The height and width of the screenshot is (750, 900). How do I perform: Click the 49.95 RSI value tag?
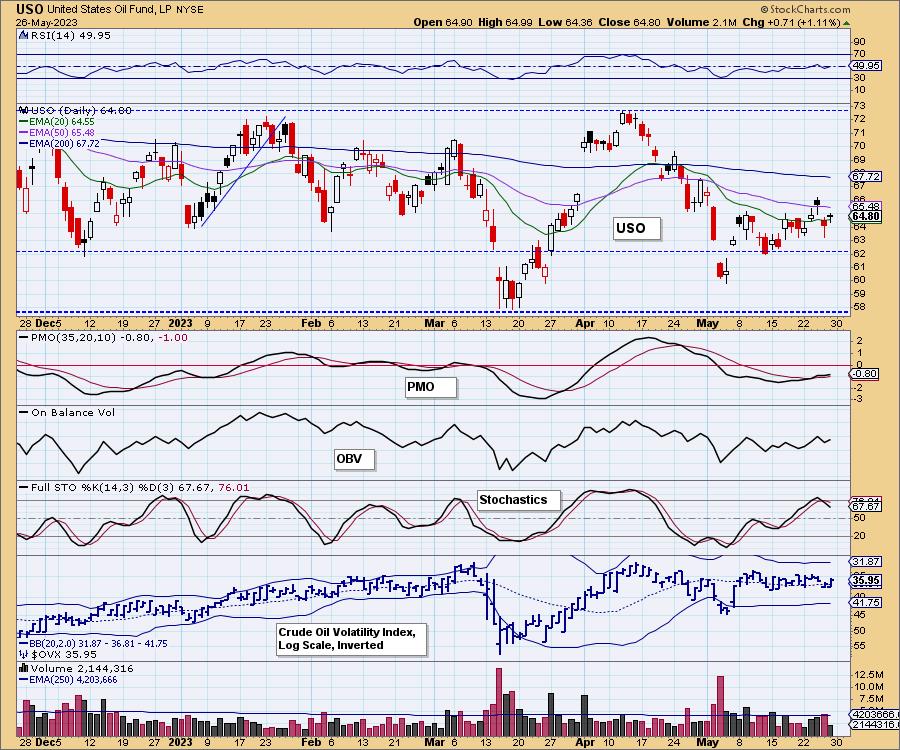866,66
